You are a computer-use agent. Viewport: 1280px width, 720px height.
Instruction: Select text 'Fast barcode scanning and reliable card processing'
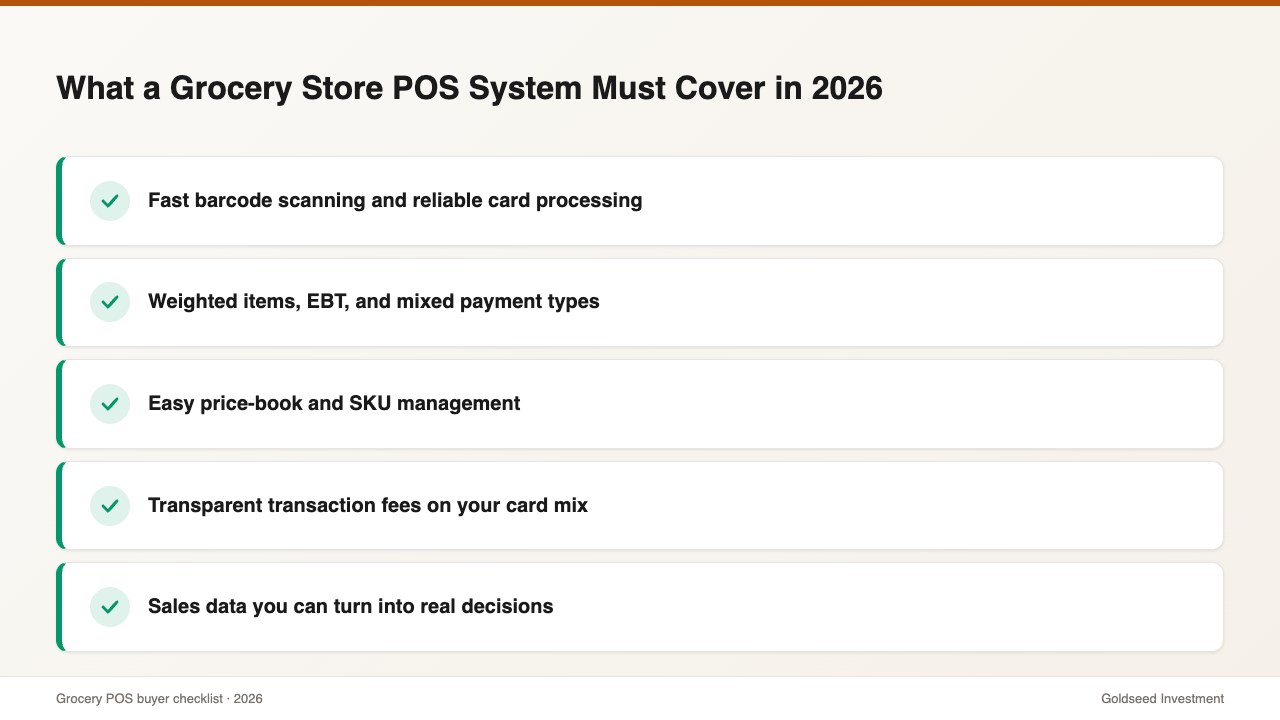(395, 200)
